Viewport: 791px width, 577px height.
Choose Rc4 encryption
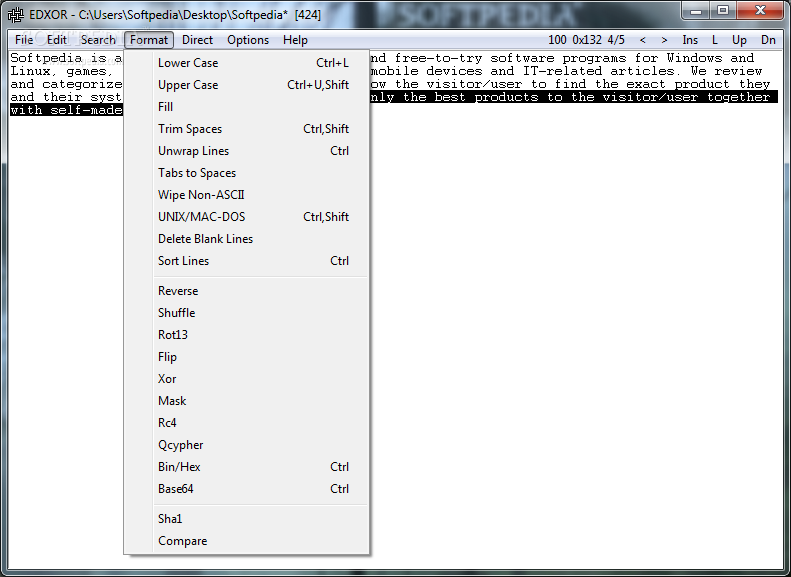(247, 423)
